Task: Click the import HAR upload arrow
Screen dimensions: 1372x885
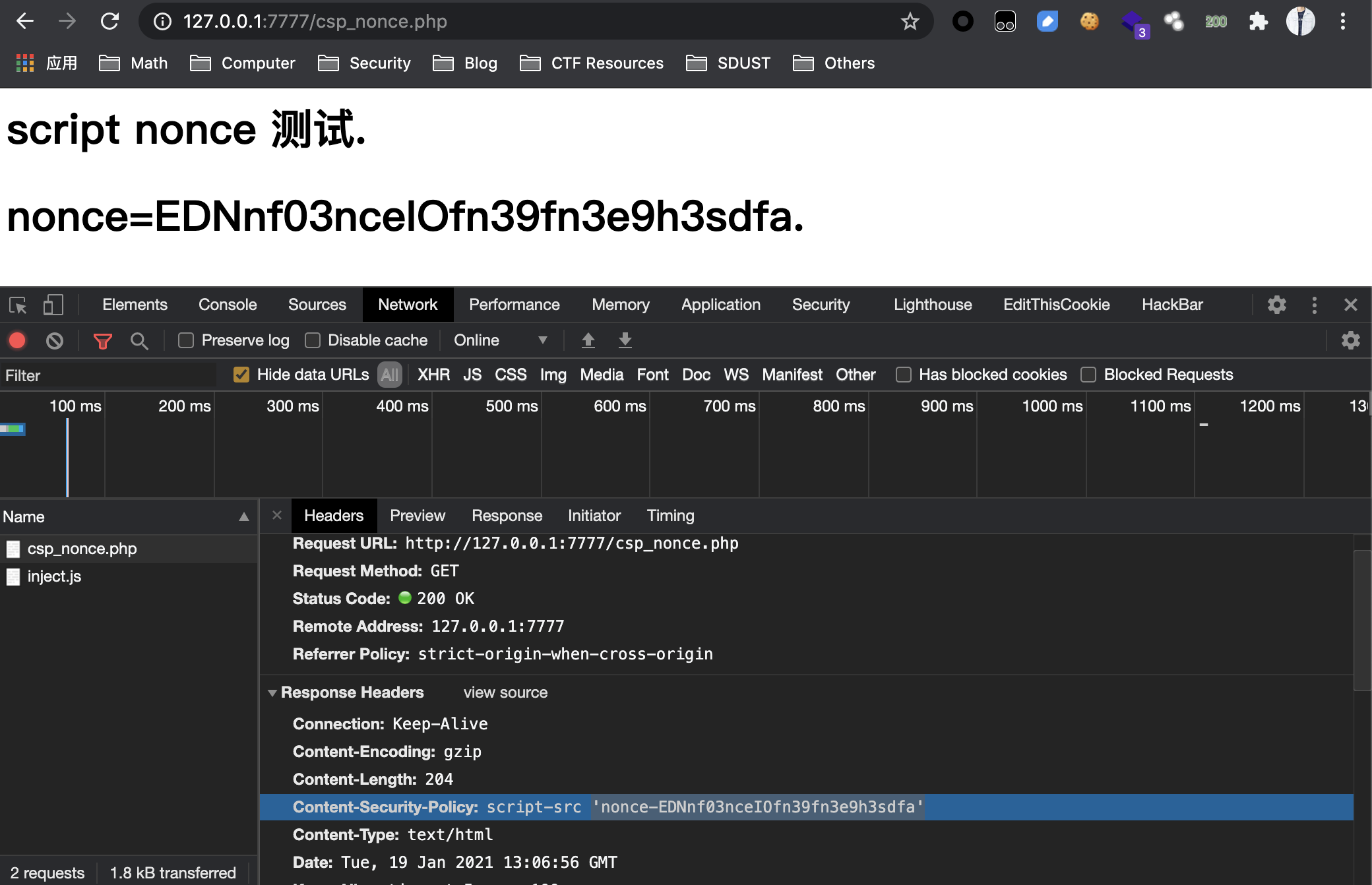Action: [x=588, y=340]
